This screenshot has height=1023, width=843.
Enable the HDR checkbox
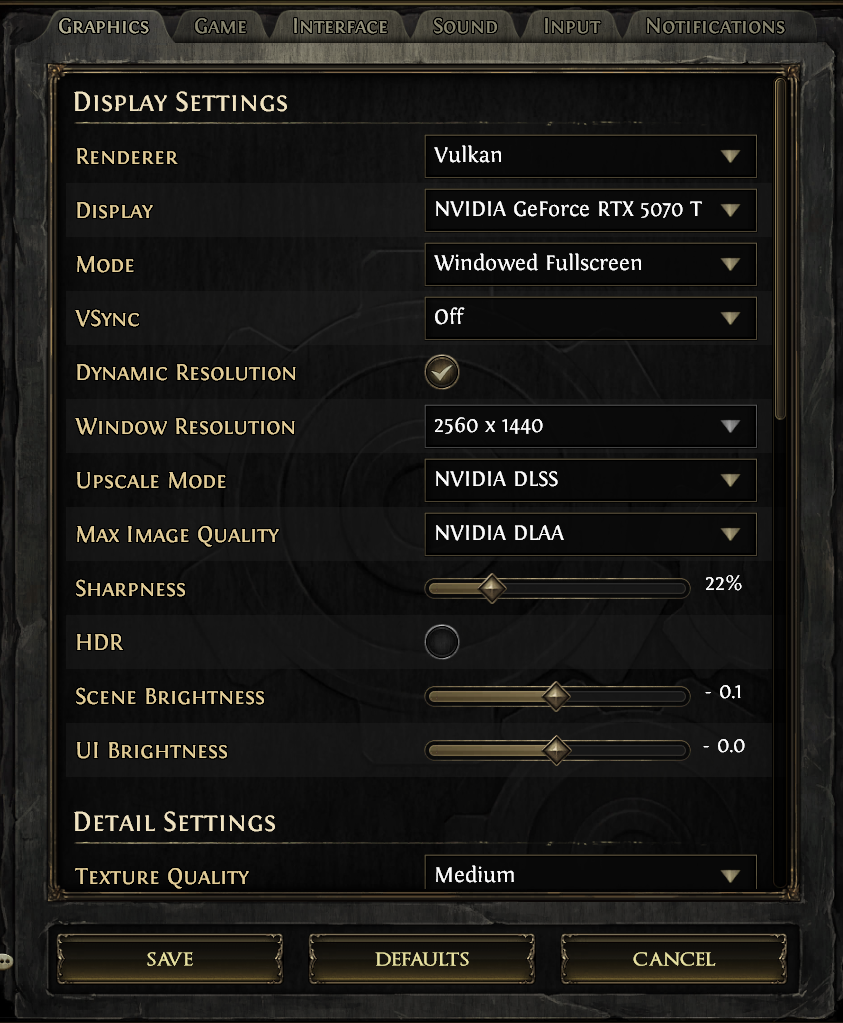click(442, 642)
